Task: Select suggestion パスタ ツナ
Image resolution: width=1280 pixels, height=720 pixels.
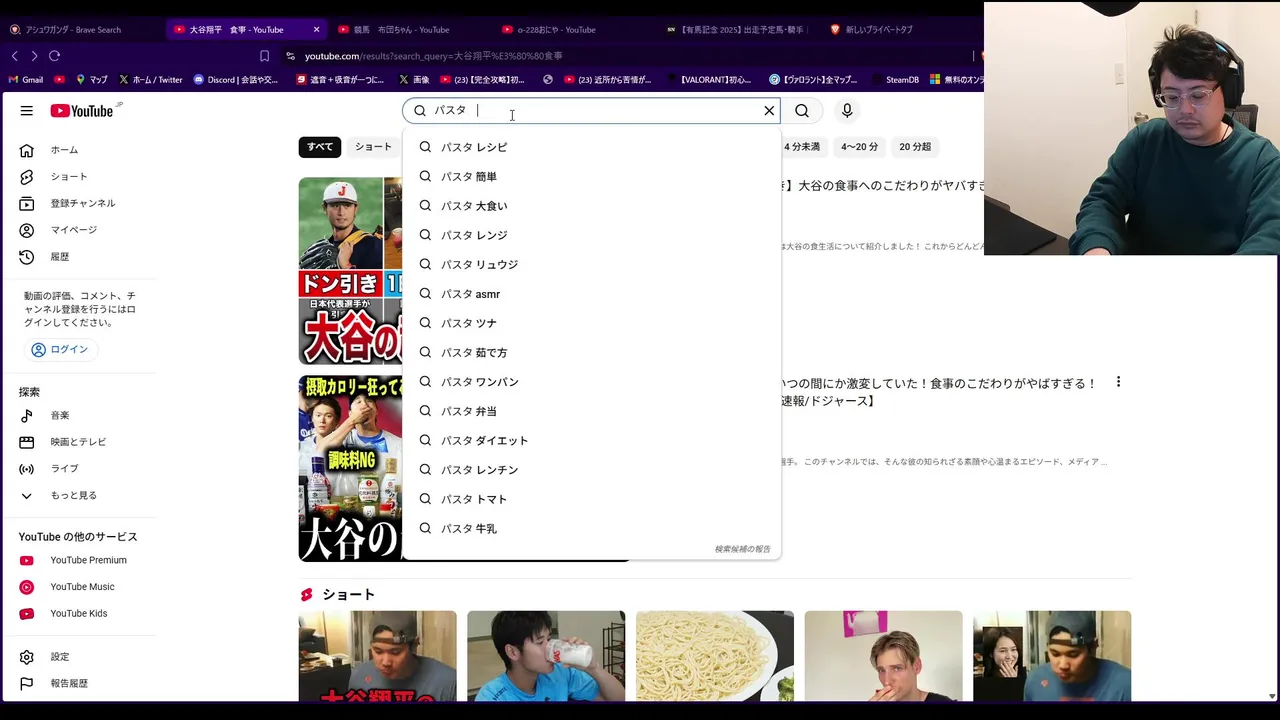Action: tap(591, 323)
